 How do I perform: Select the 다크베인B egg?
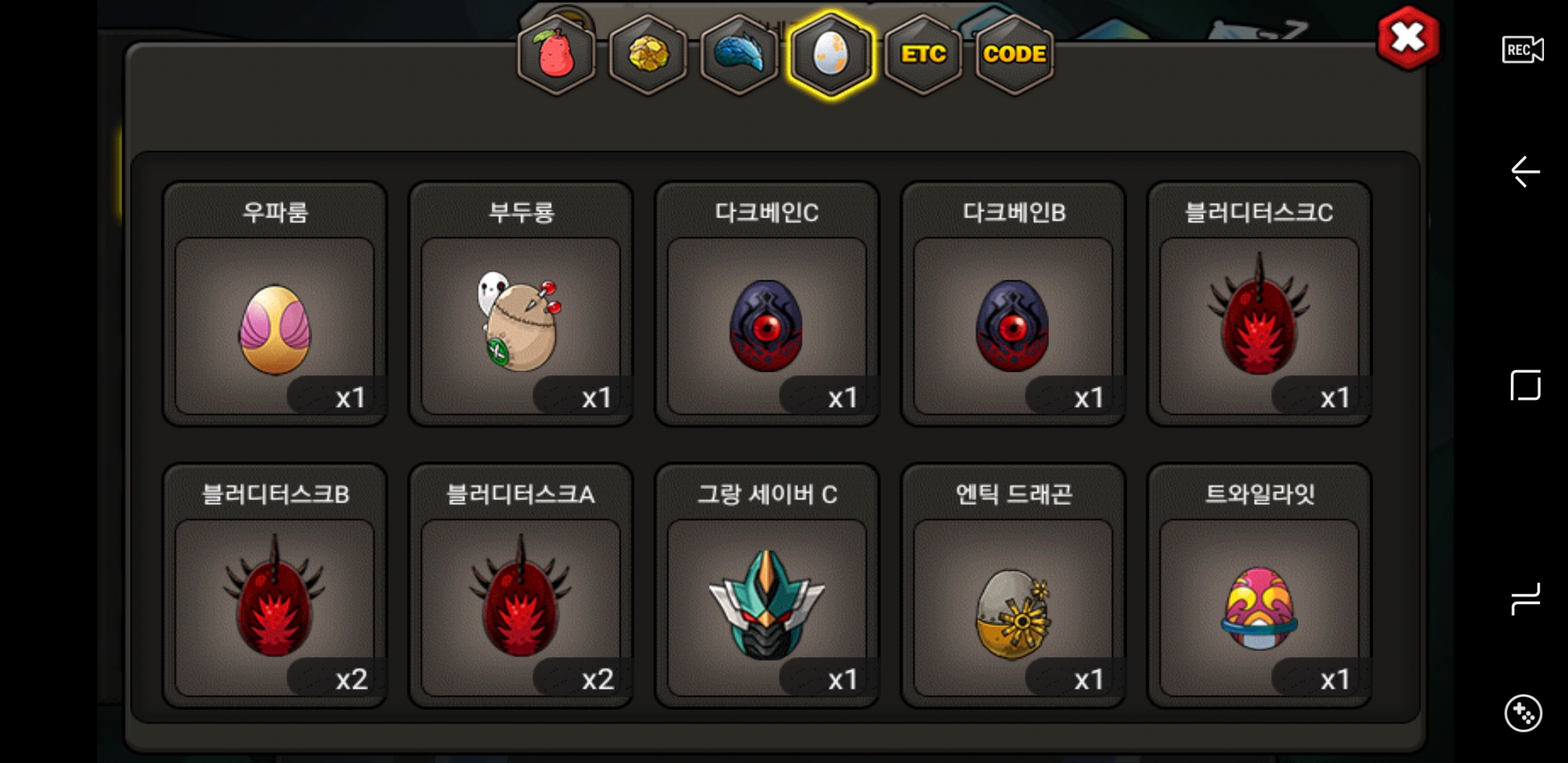tap(1014, 304)
